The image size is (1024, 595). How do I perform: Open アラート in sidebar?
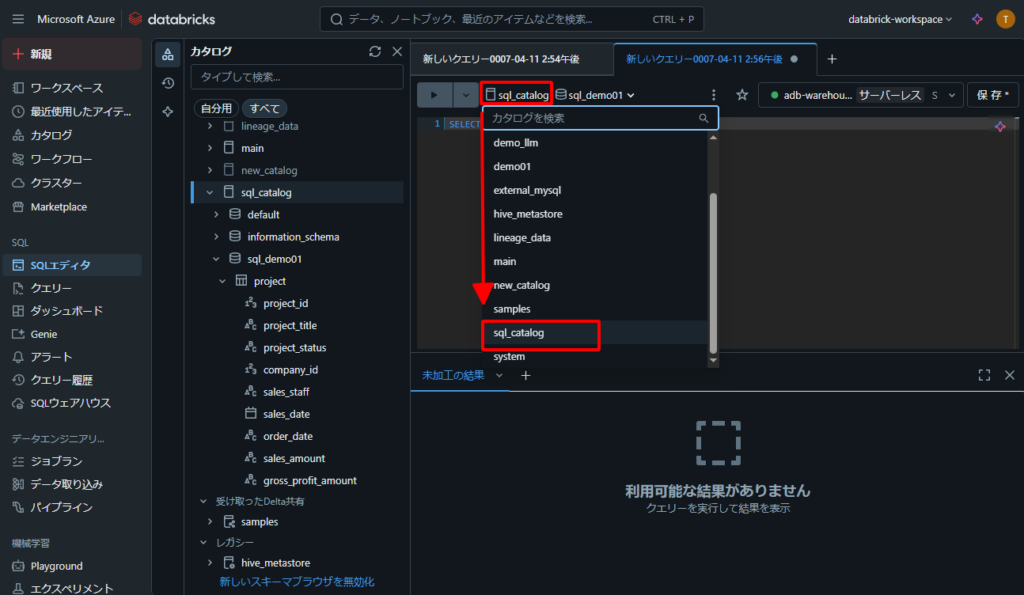(72, 357)
